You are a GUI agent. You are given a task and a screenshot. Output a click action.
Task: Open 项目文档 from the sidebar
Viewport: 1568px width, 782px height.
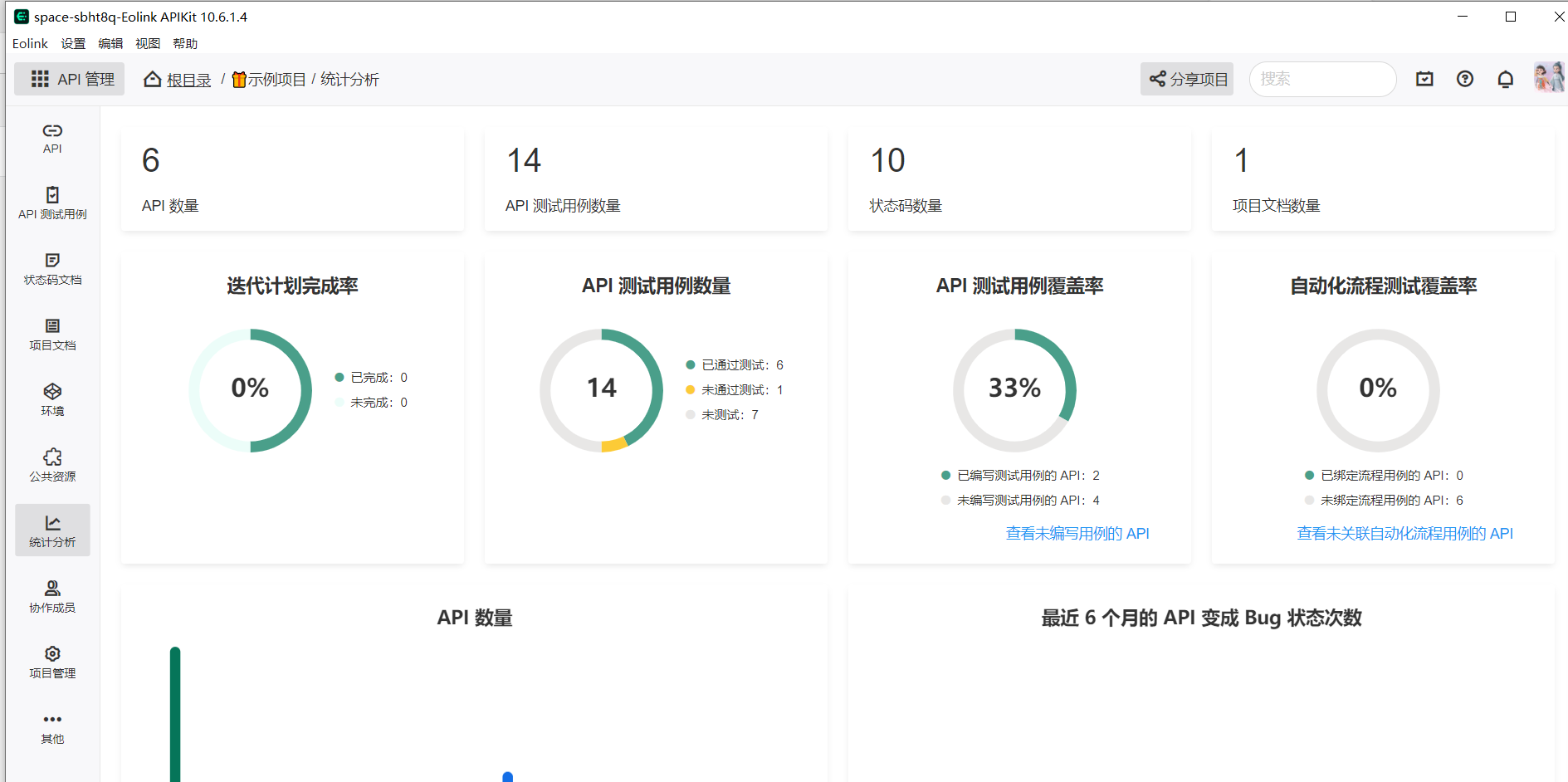click(52, 335)
